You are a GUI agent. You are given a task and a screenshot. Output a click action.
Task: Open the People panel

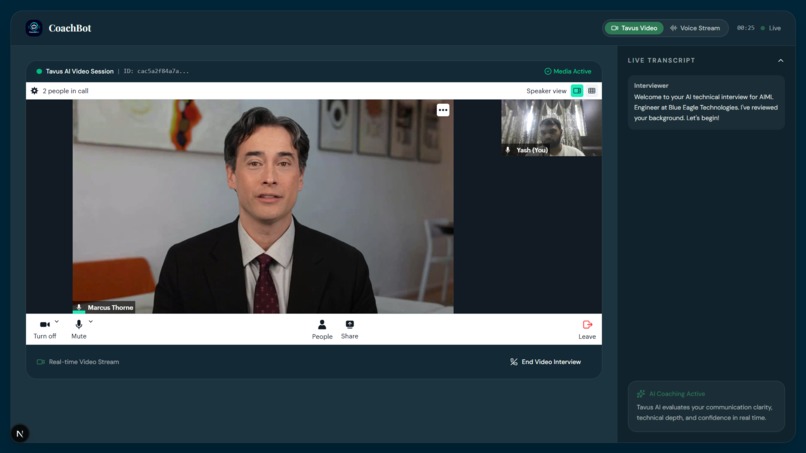point(322,330)
